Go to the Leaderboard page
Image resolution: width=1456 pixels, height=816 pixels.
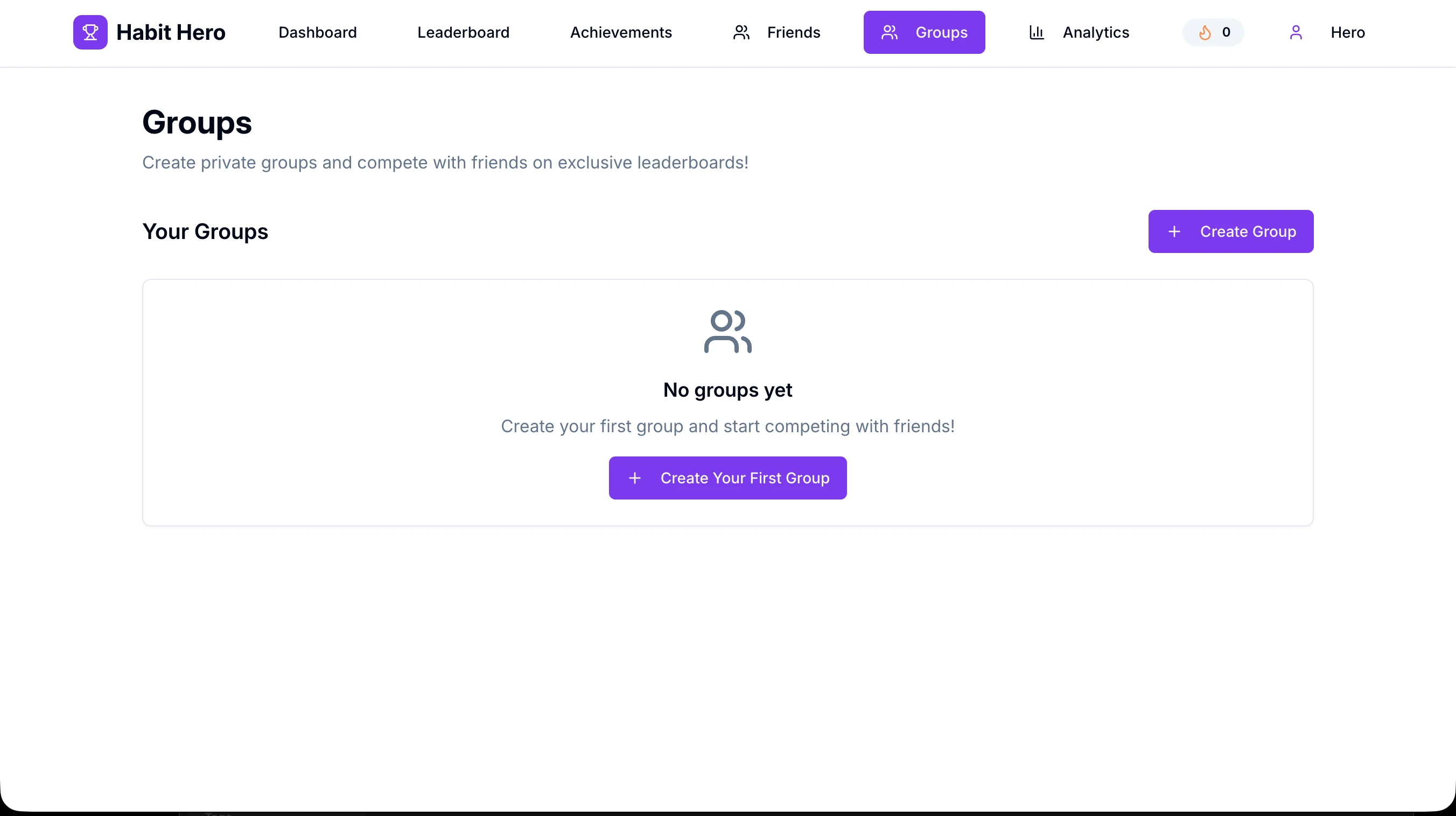tap(464, 32)
